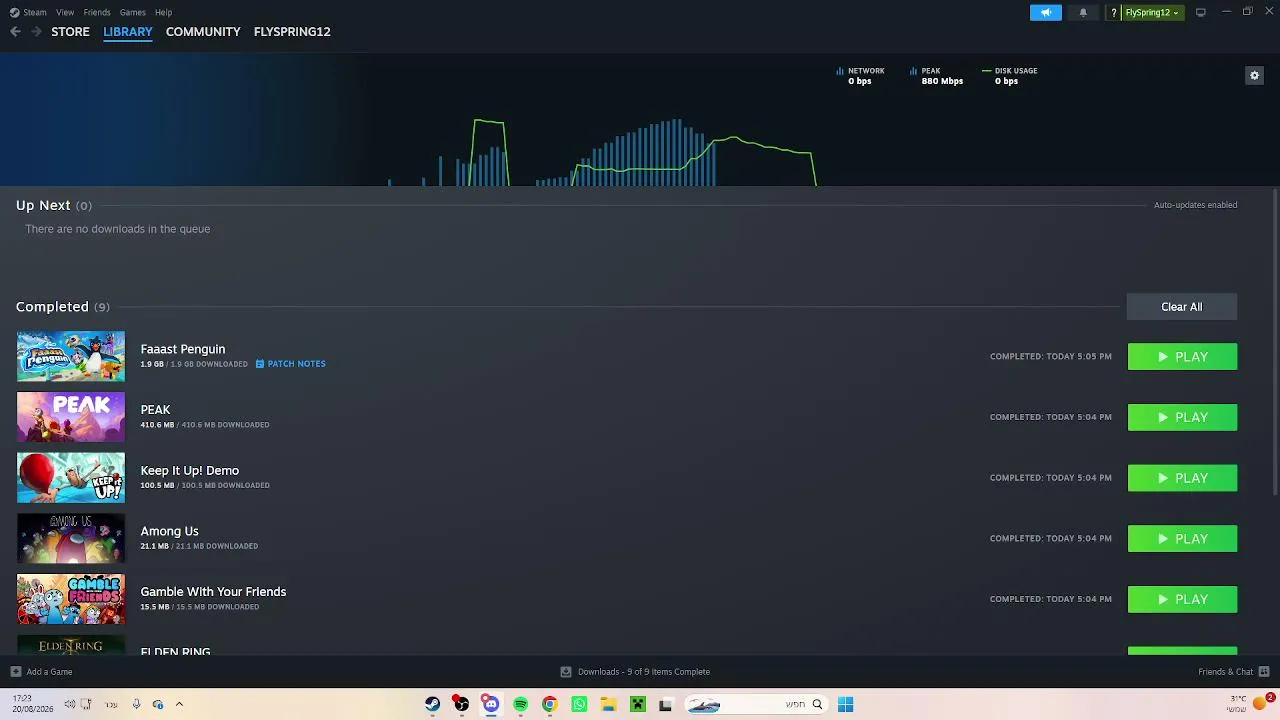Click the Auto-updates enabled text

pos(1196,205)
